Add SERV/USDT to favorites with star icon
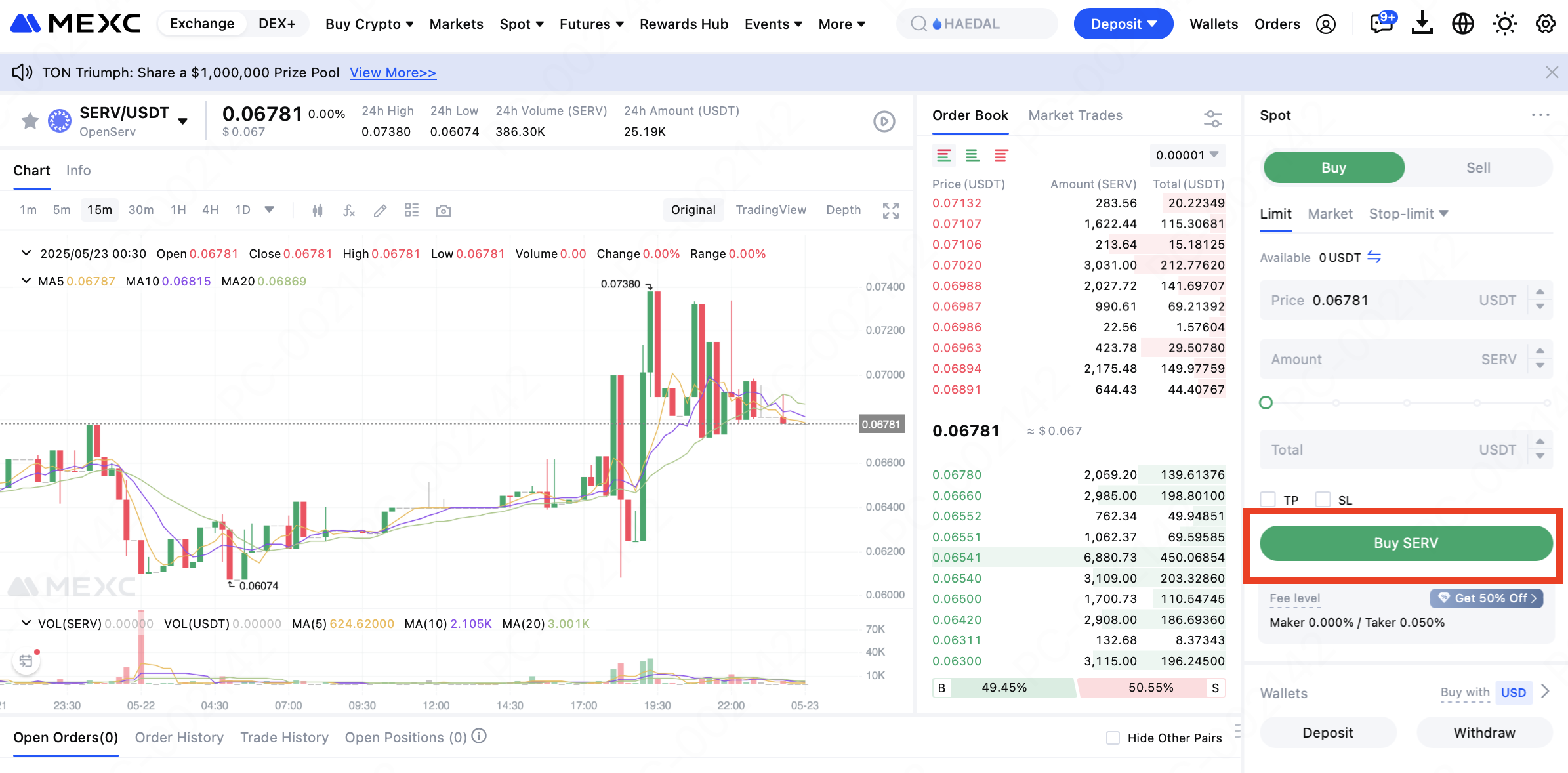This screenshot has width=1568, height=773. tap(30, 121)
